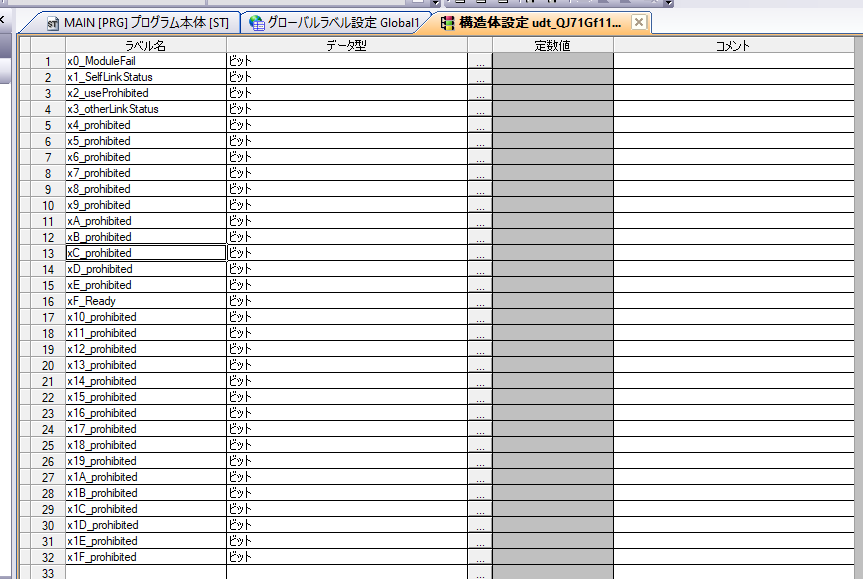Click comment field for x0_ModuleFail
The image size is (863, 579).
tap(734, 61)
